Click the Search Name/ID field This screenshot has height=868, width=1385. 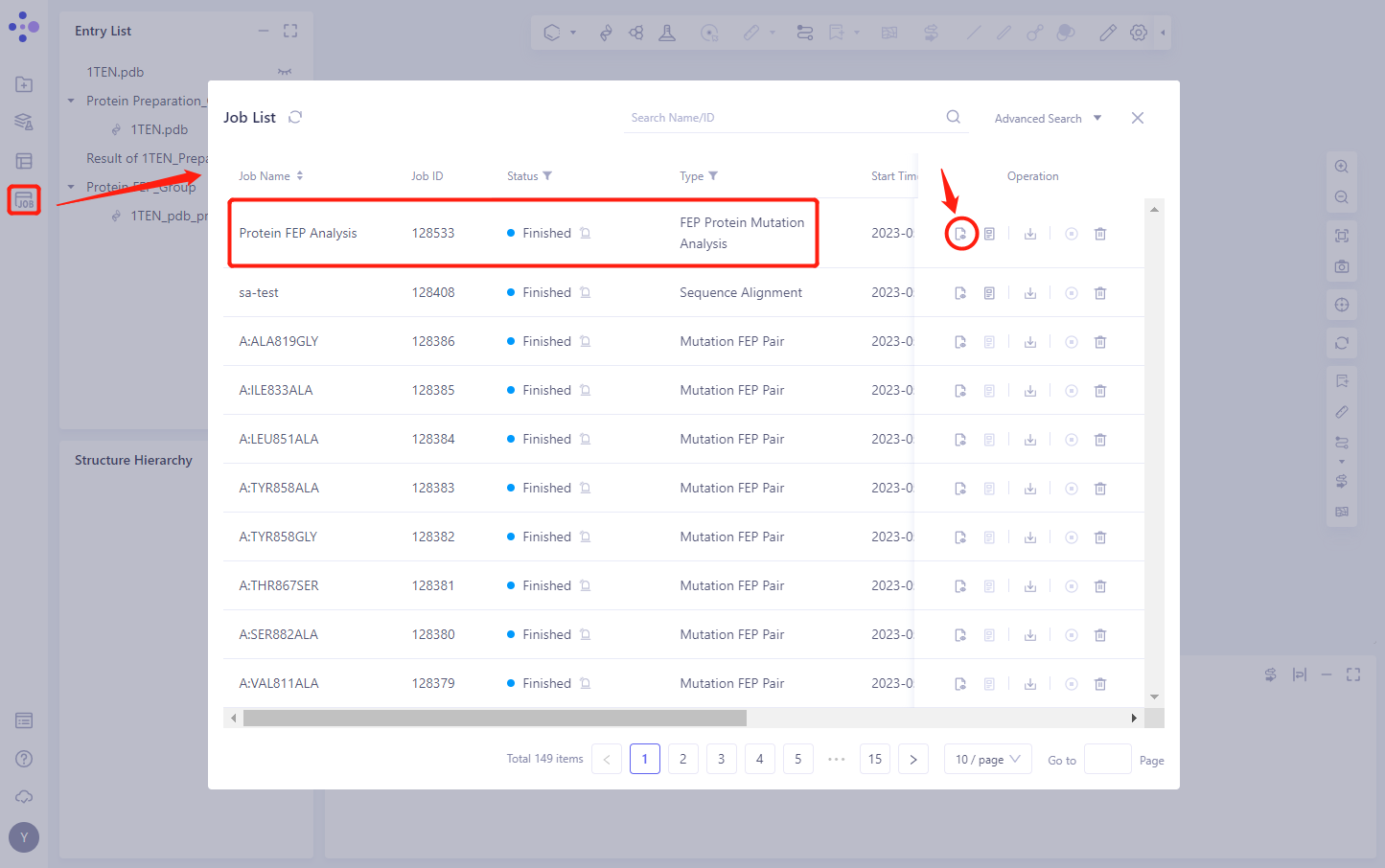781,118
